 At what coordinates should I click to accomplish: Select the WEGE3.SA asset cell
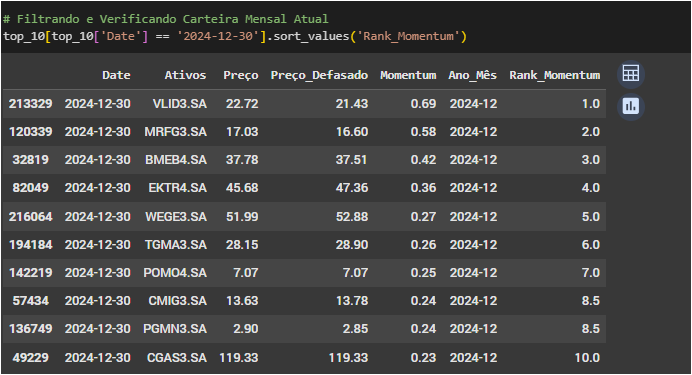[176, 217]
